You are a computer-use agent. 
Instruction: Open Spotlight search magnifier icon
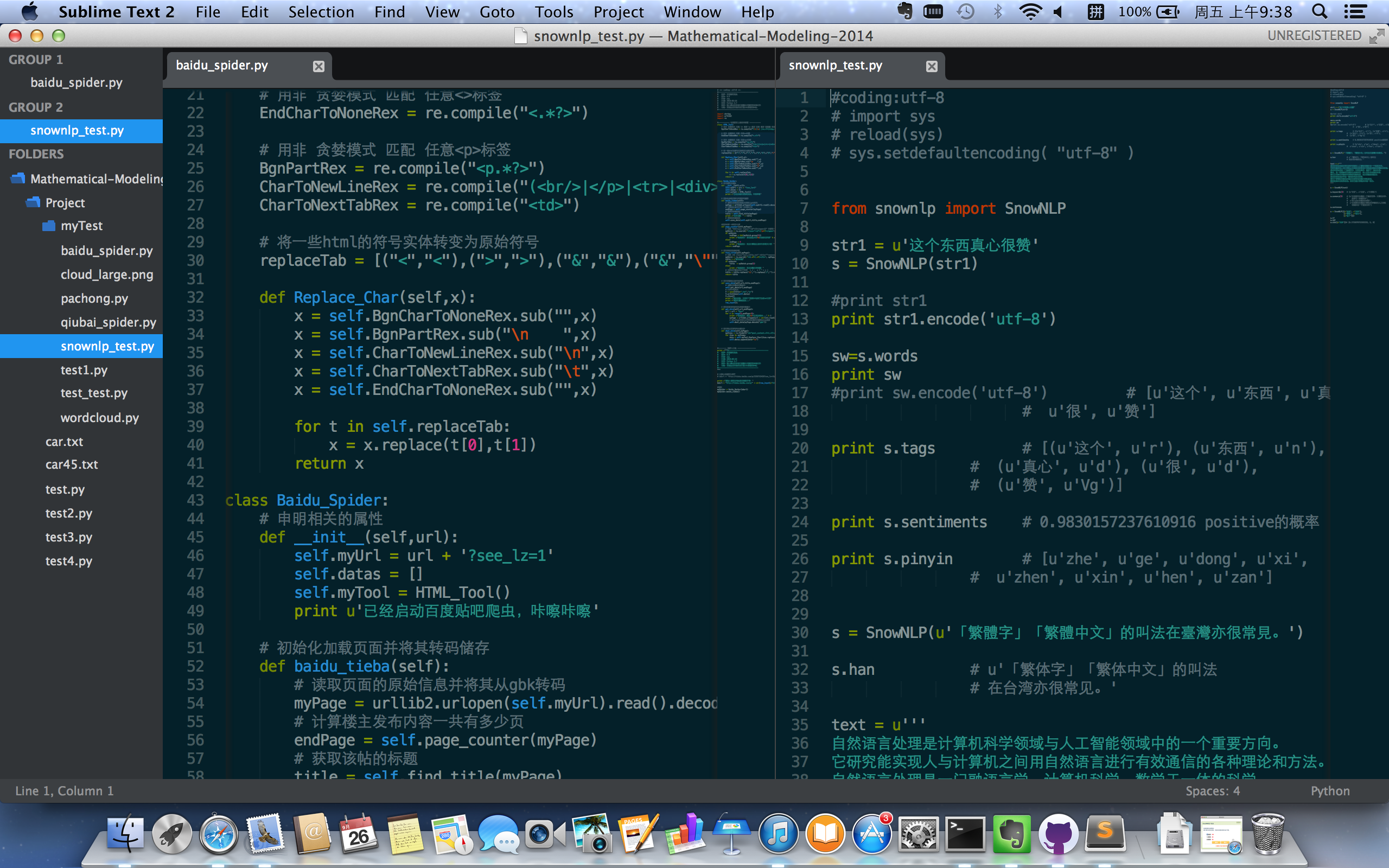tap(1320, 11)
